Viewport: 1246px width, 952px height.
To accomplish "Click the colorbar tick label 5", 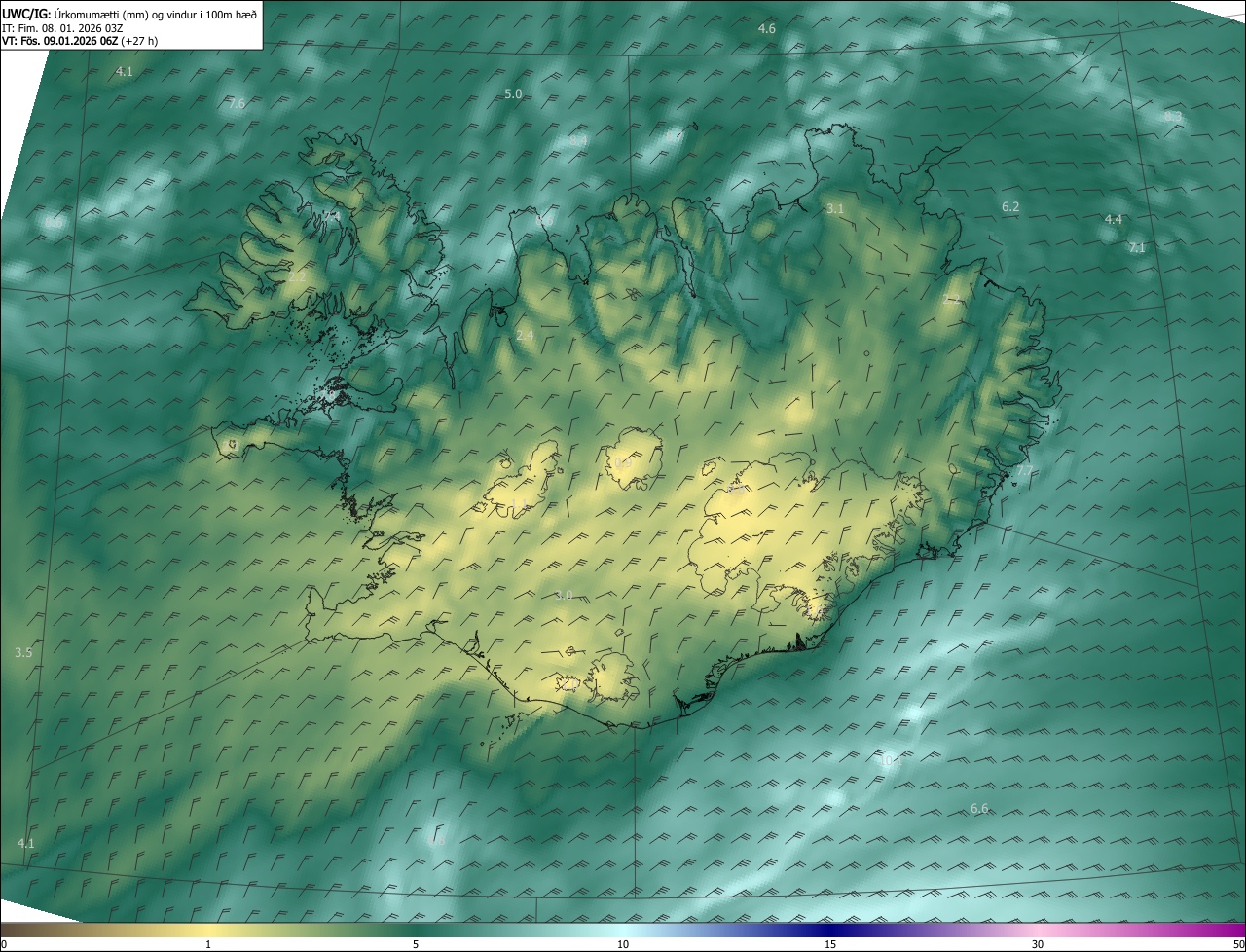I will [416, 944].
